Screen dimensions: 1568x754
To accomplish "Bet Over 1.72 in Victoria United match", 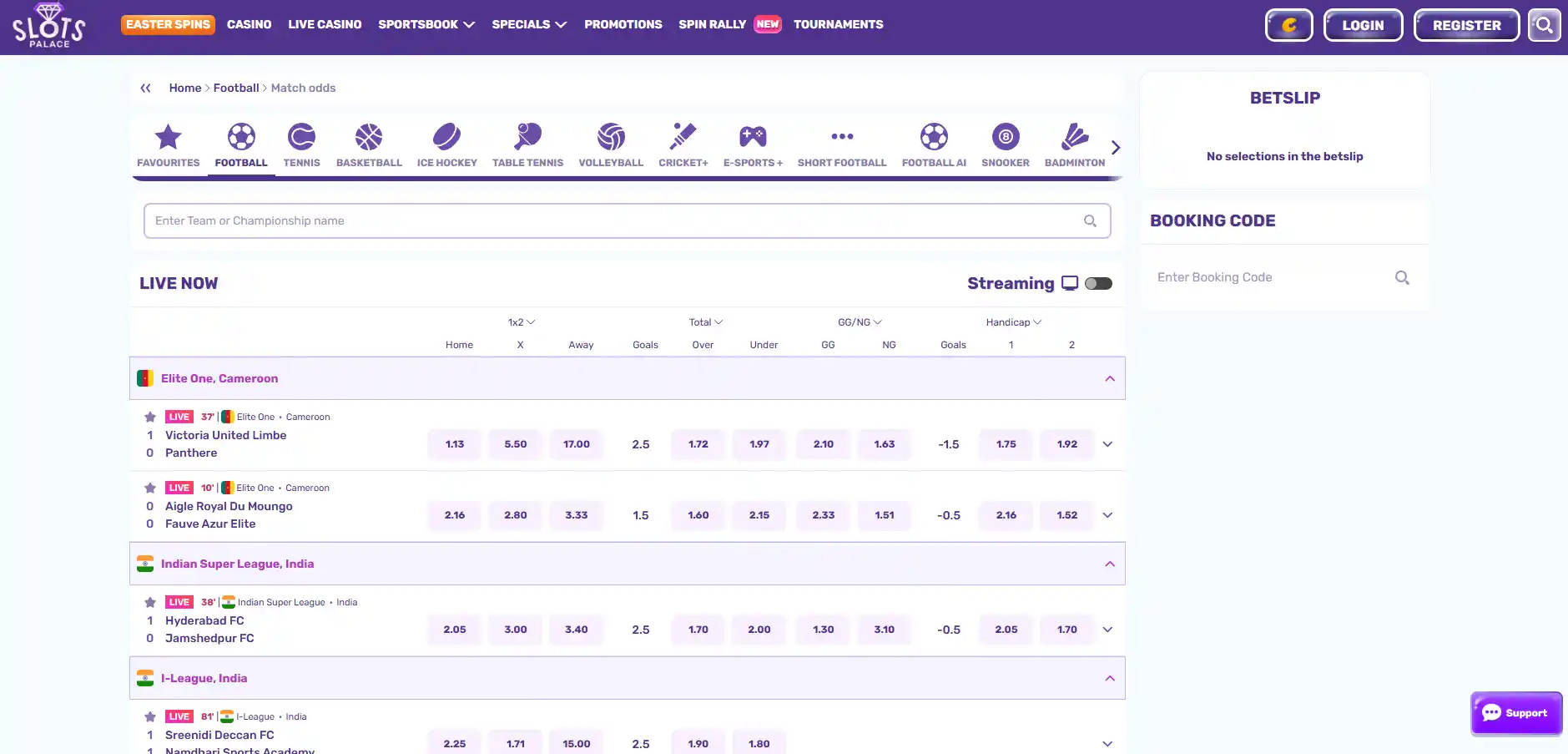I will [x=698, y=444].
